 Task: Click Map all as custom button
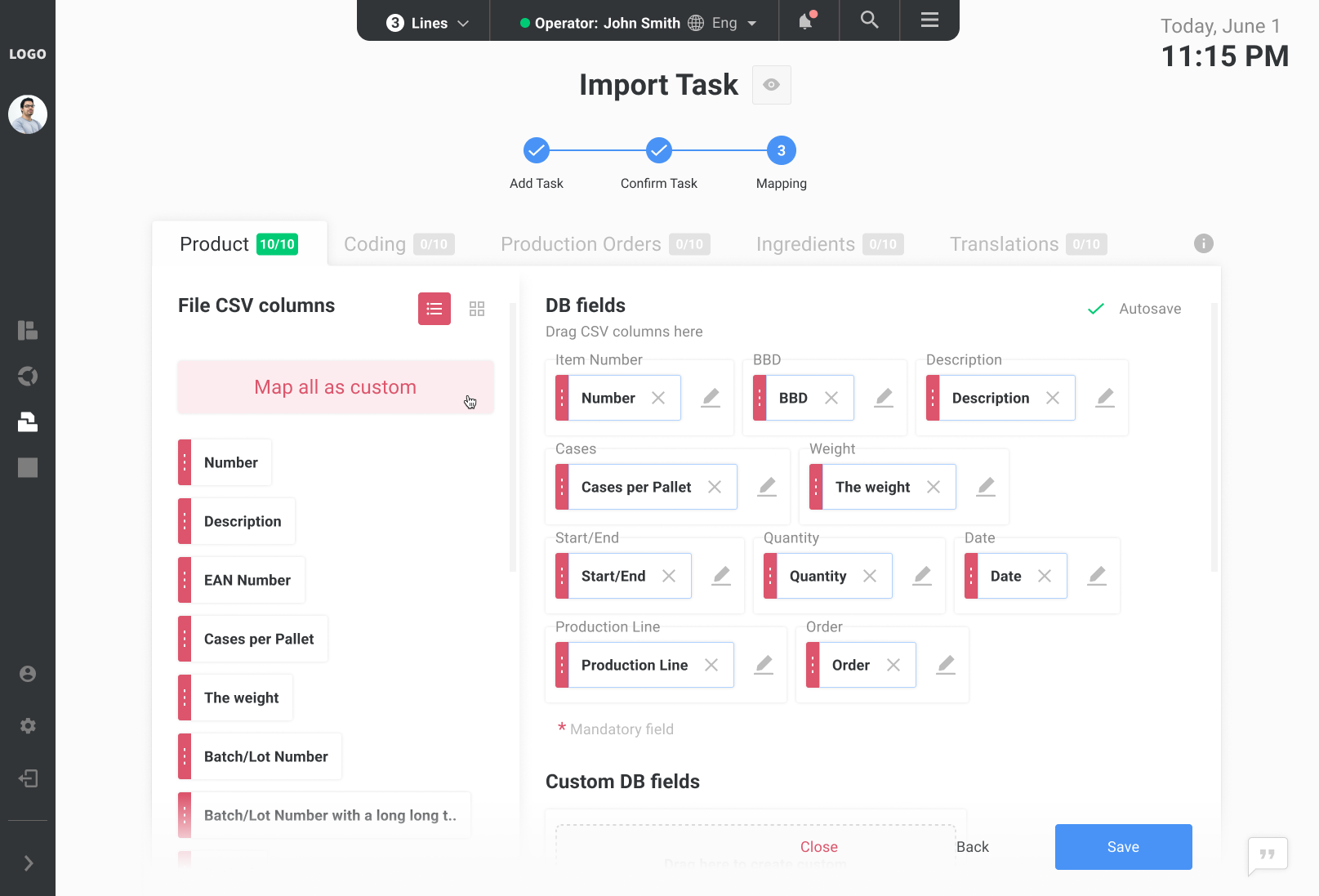point(336,387)
